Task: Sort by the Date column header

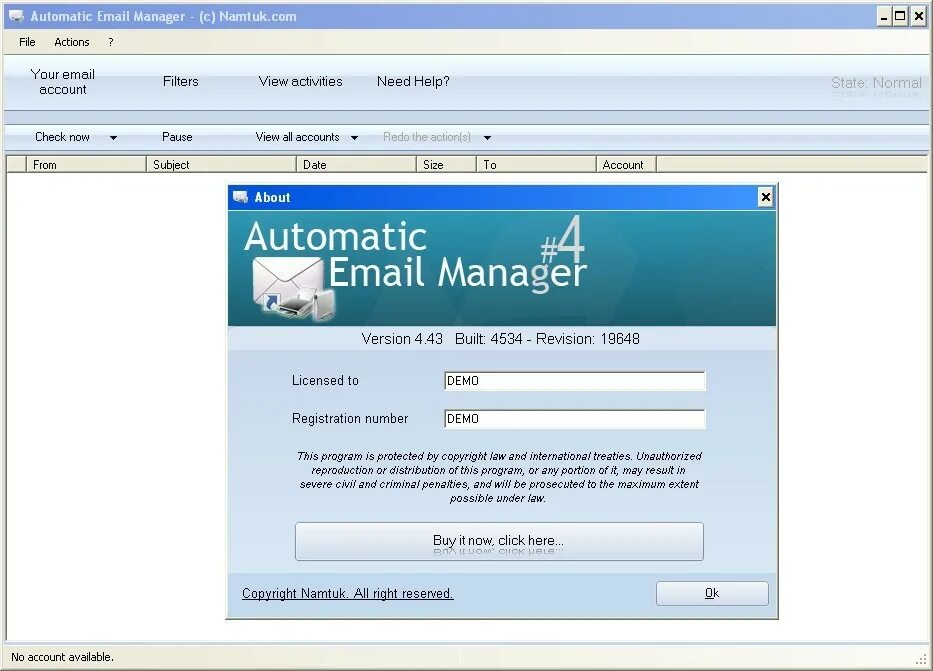Action: pos(356,165)
